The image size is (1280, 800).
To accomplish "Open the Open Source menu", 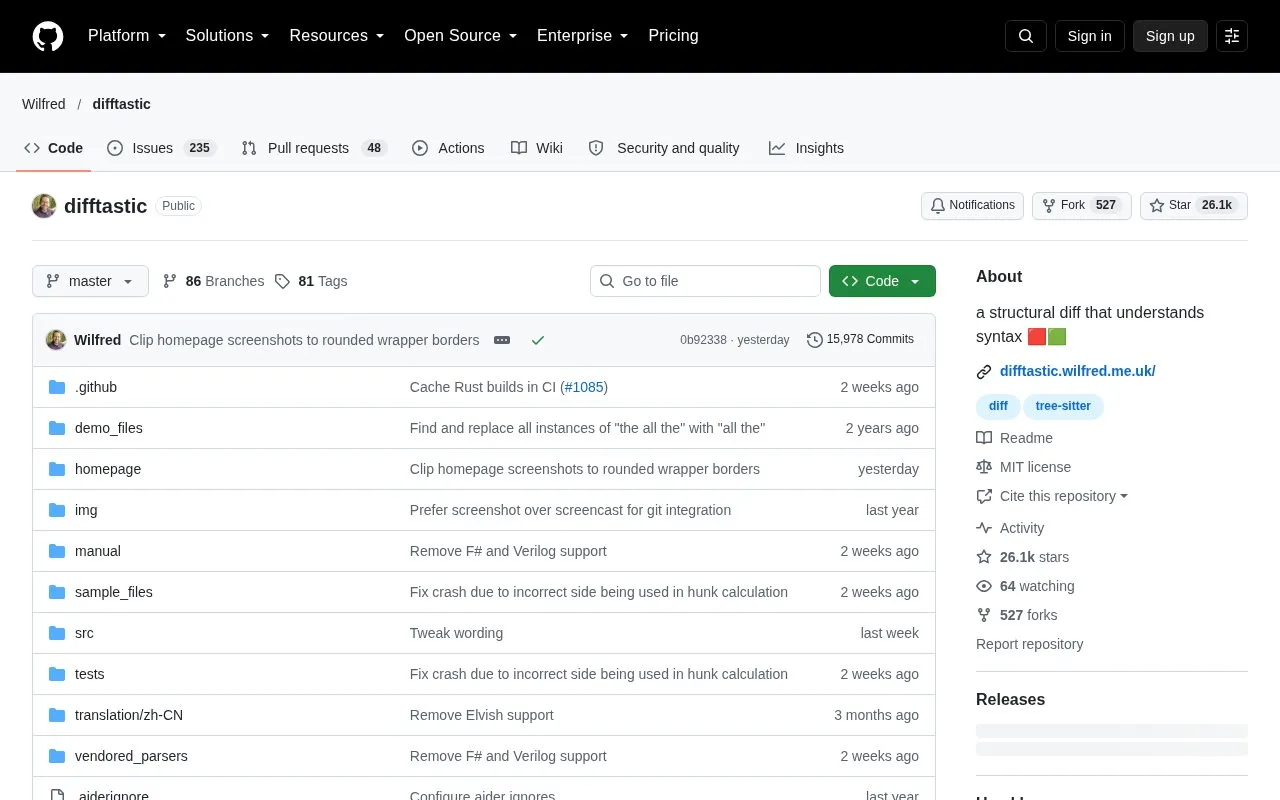I will [x=461, y=36].
